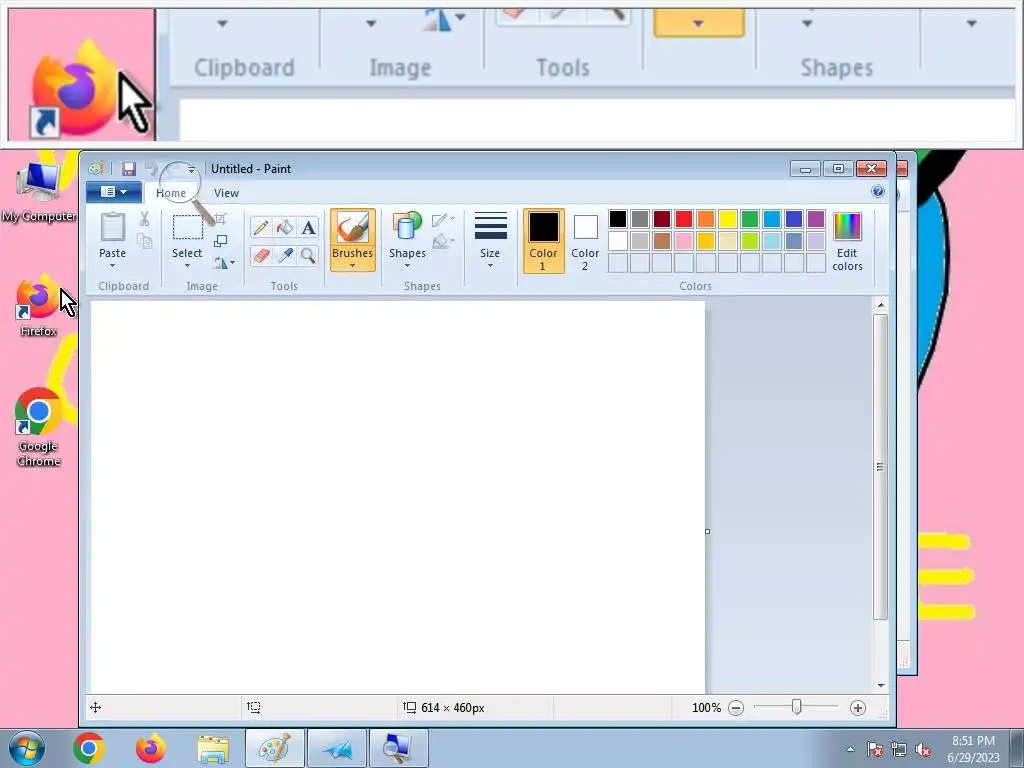Click the right-edge canvas resize handle
1024x768 pixels.
click(x=707, y=532)
